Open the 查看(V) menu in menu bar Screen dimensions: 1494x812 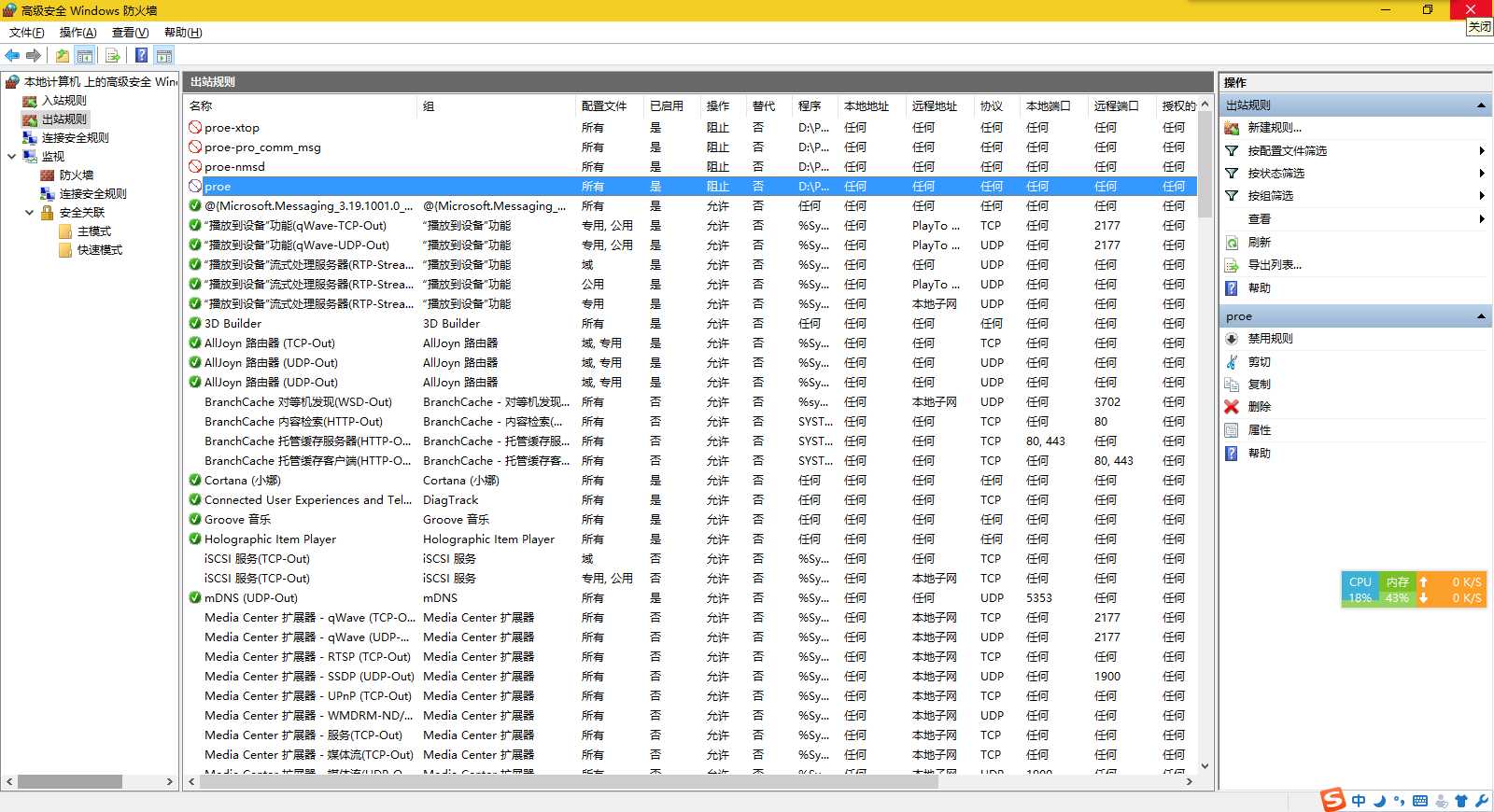click(x=130, y=33)
